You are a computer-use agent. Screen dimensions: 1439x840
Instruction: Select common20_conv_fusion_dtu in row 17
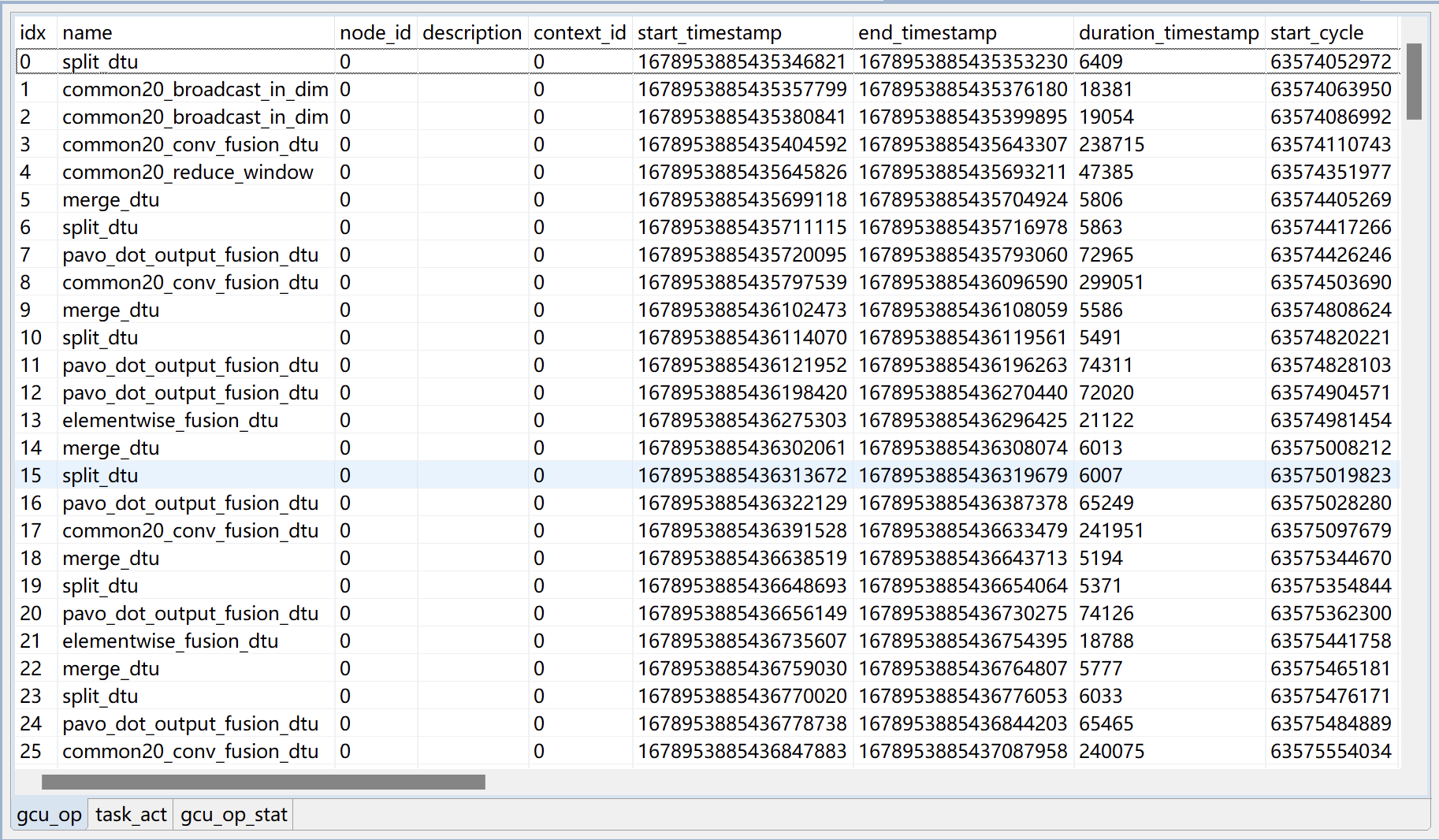click(x=190, y=530)
